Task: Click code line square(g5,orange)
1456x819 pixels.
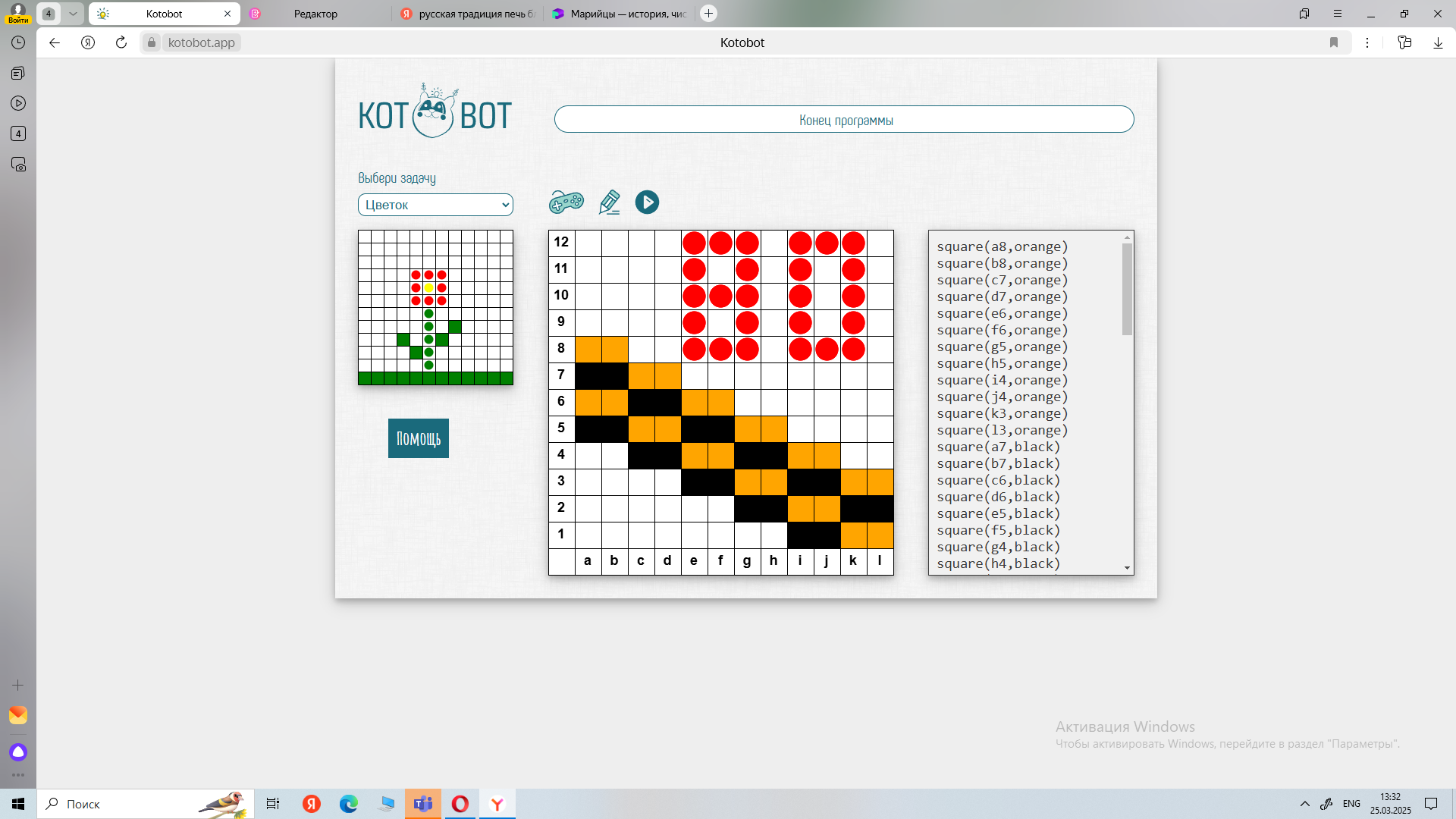Action: click(1002, 347)
